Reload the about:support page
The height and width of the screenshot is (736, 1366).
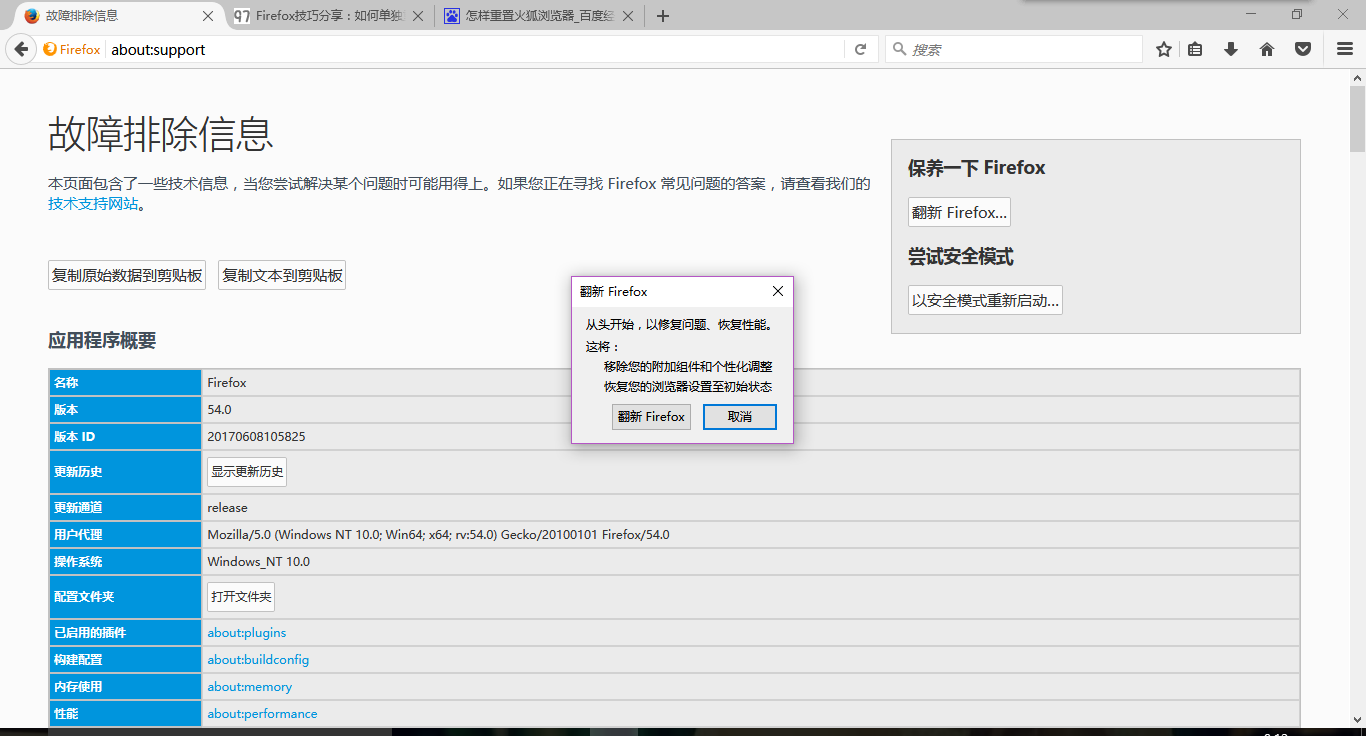(x=860, y=48)
